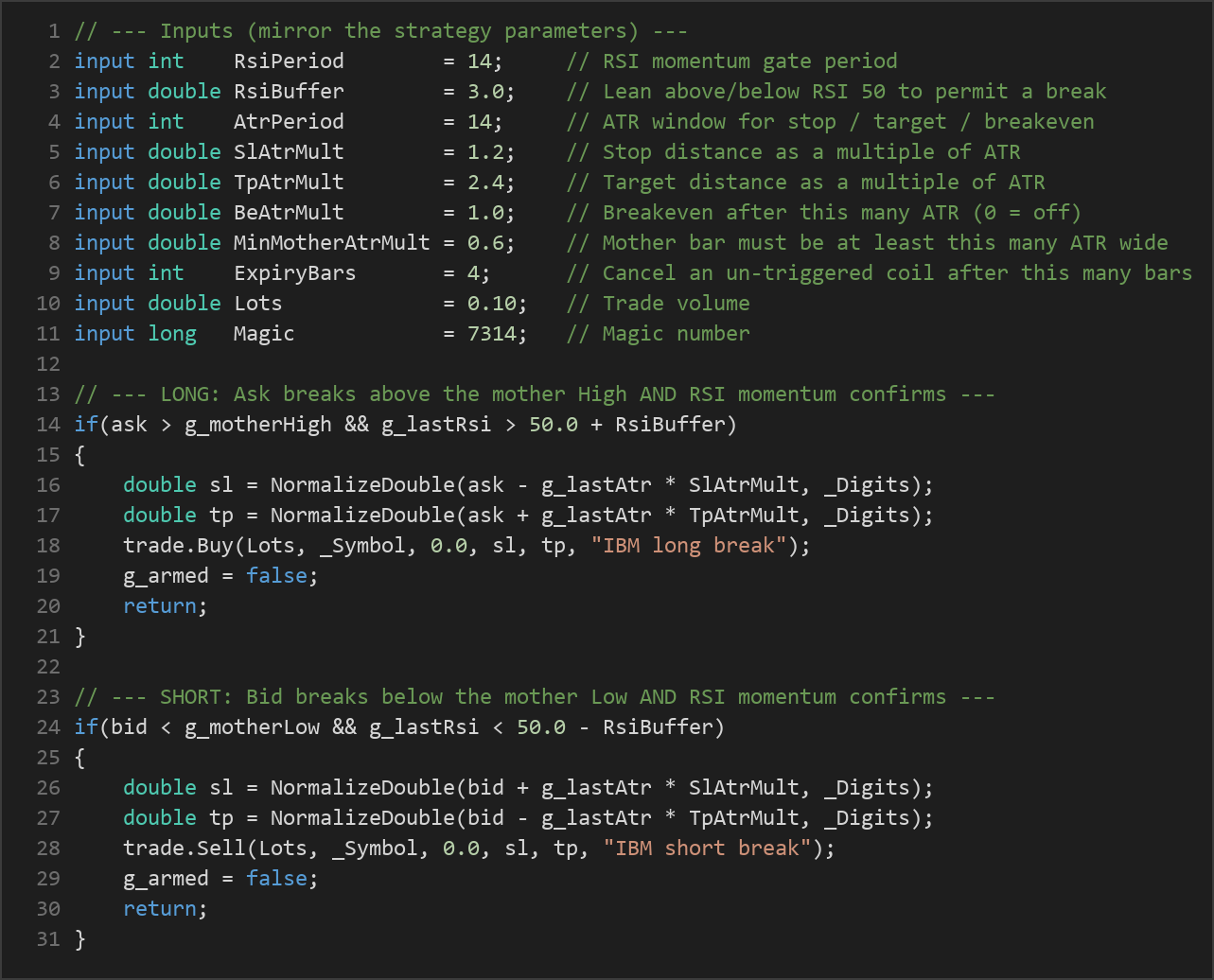Click the MinMotherAtrMult input name
Image resolution: width=1214 pixels, height=980 pixels.
[332, 243]
